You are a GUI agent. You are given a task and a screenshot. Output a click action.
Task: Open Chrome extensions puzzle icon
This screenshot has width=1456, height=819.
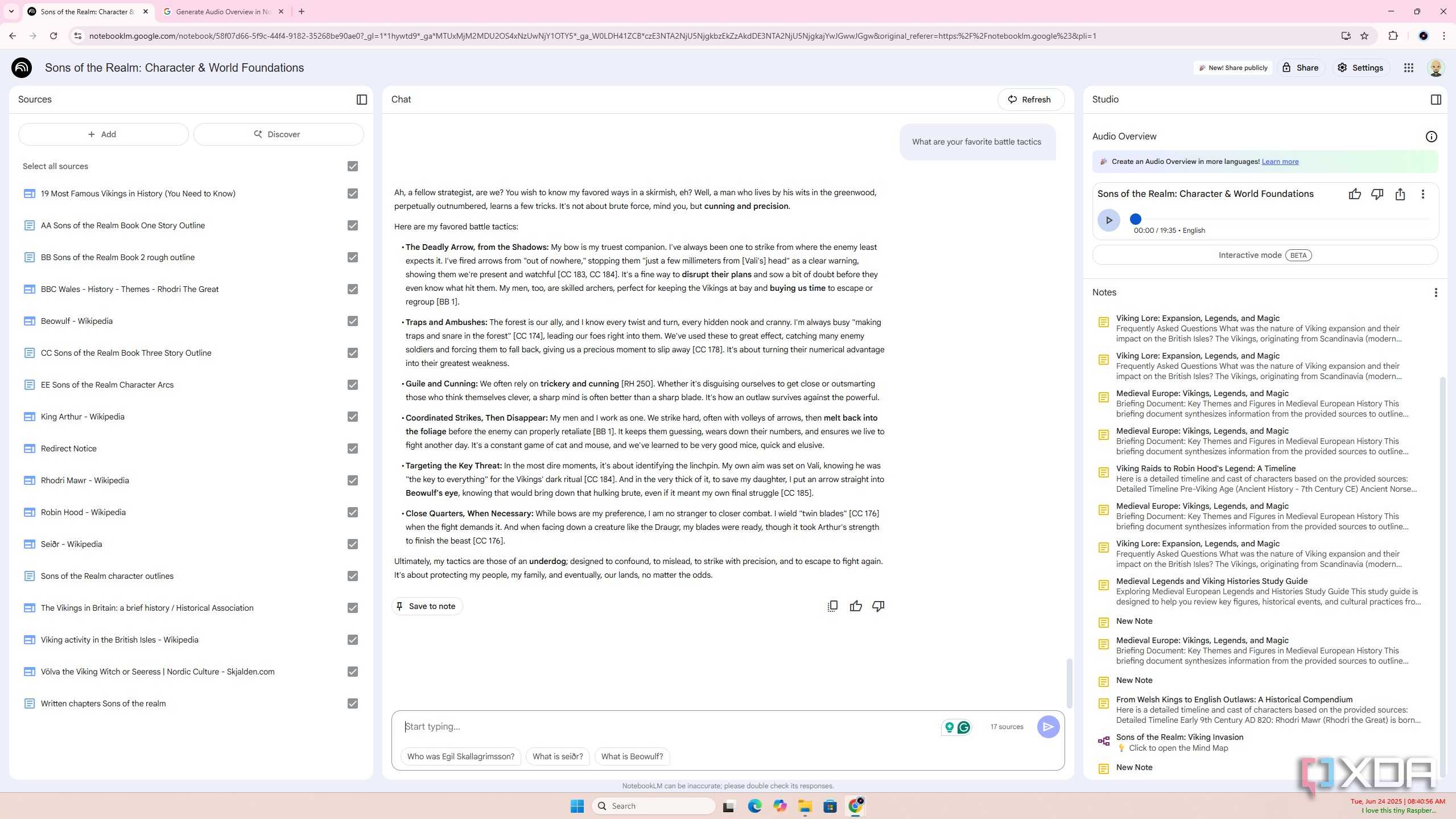[x=1393, y=36]
